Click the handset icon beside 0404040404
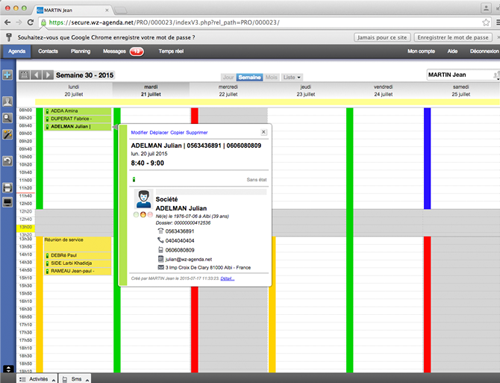500x383 pixels. coord(160,240)
